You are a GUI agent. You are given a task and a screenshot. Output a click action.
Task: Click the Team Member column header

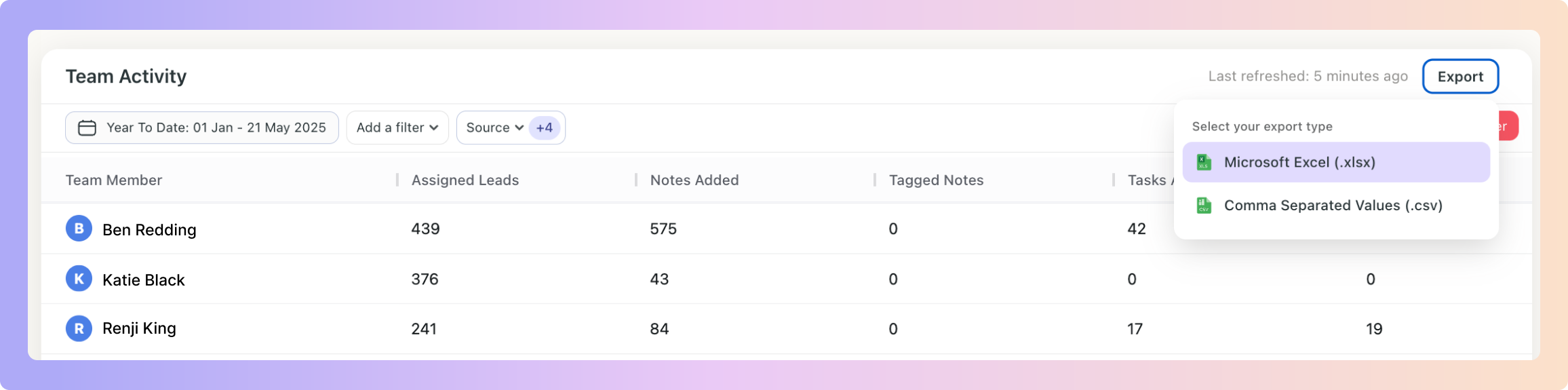pyautogui.click(x=114, y=180)
